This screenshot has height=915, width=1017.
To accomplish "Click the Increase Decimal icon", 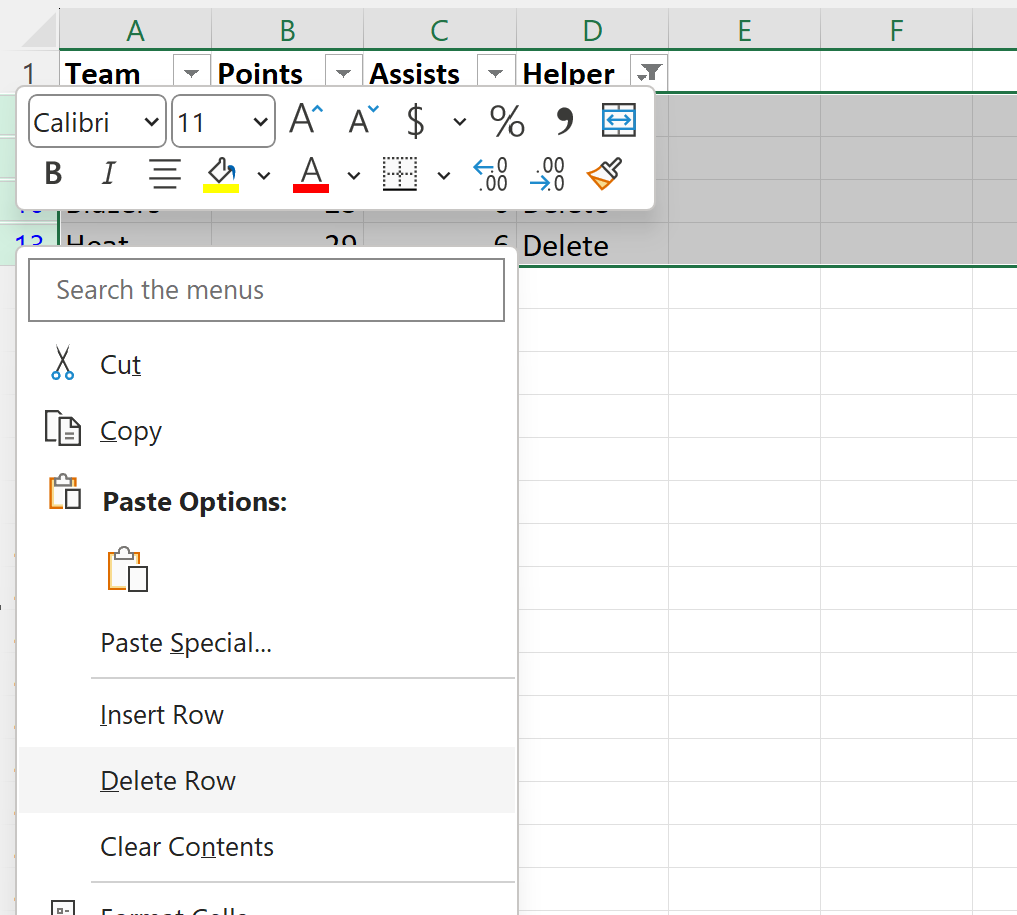I will pos(490,173).
